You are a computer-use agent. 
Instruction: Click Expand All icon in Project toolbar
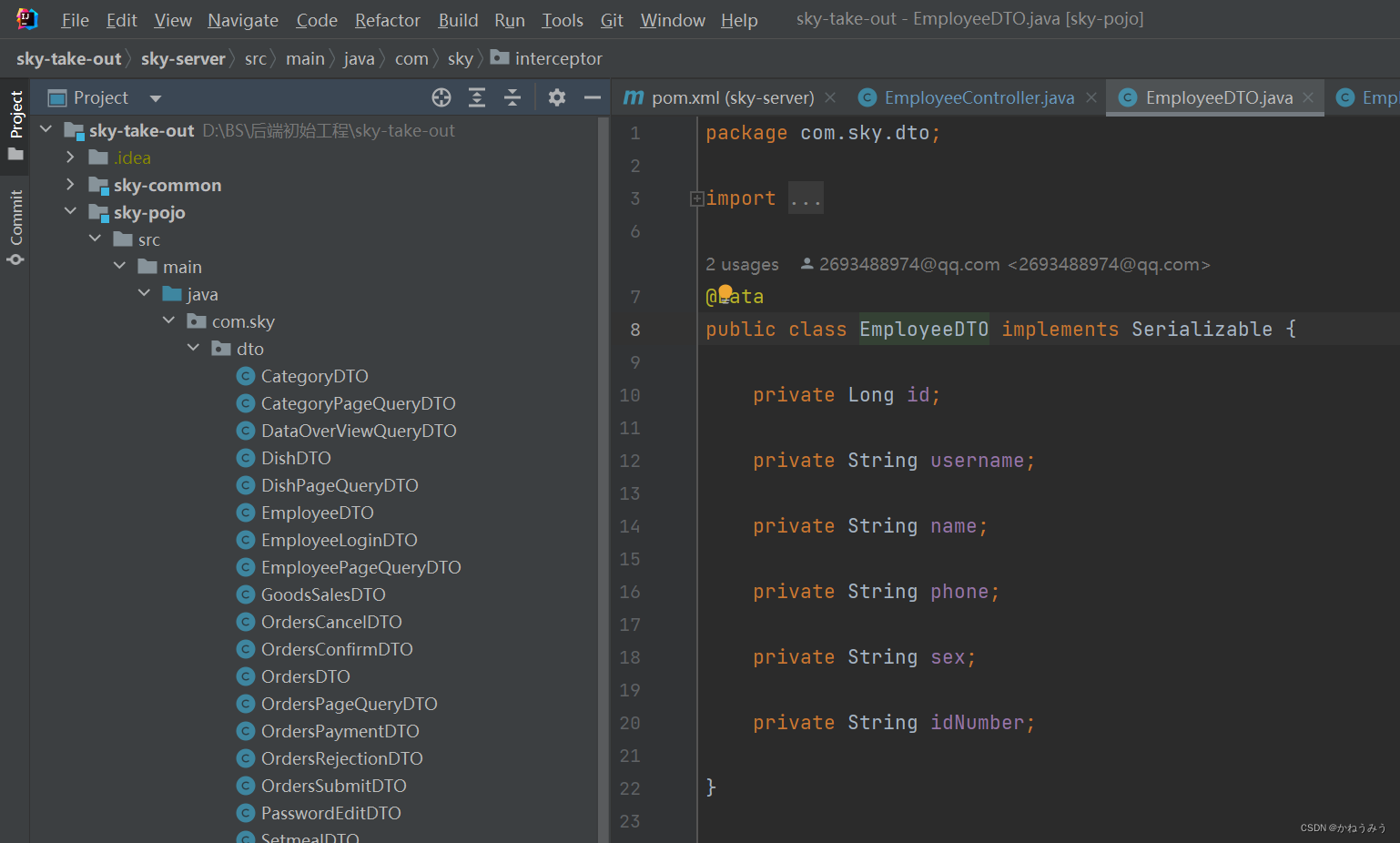point(477,97)
